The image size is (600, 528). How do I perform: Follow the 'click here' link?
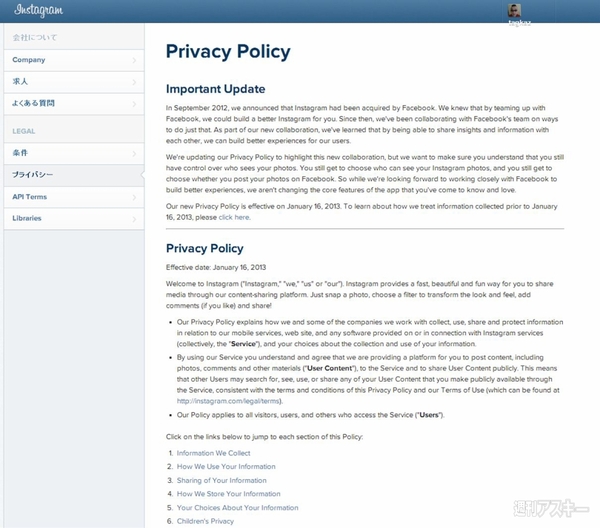click(233, 217)
